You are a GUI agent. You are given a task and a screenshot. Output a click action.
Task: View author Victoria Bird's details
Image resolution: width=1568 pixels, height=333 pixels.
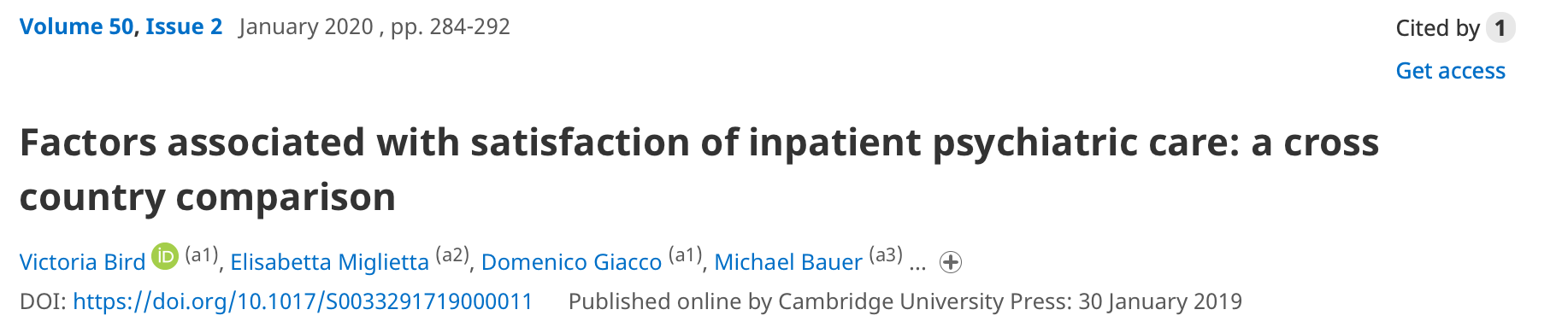83,262
